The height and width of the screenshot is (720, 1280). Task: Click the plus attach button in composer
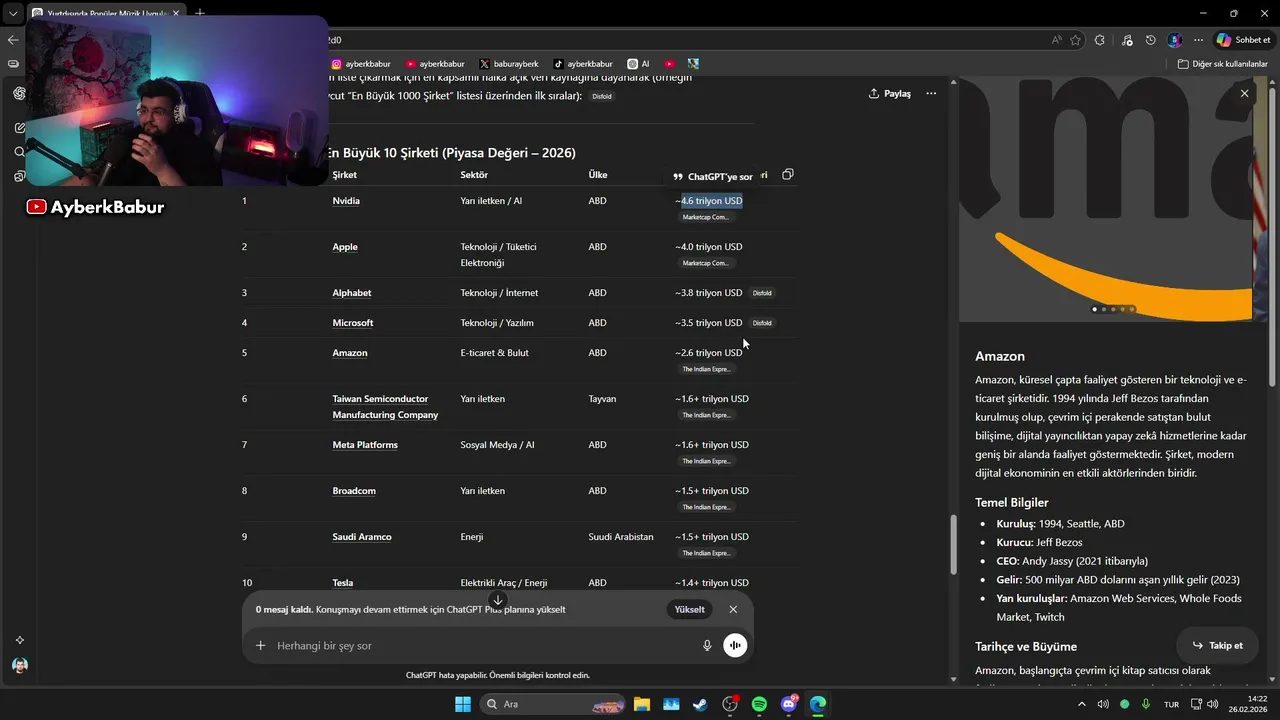click(260, 646)
